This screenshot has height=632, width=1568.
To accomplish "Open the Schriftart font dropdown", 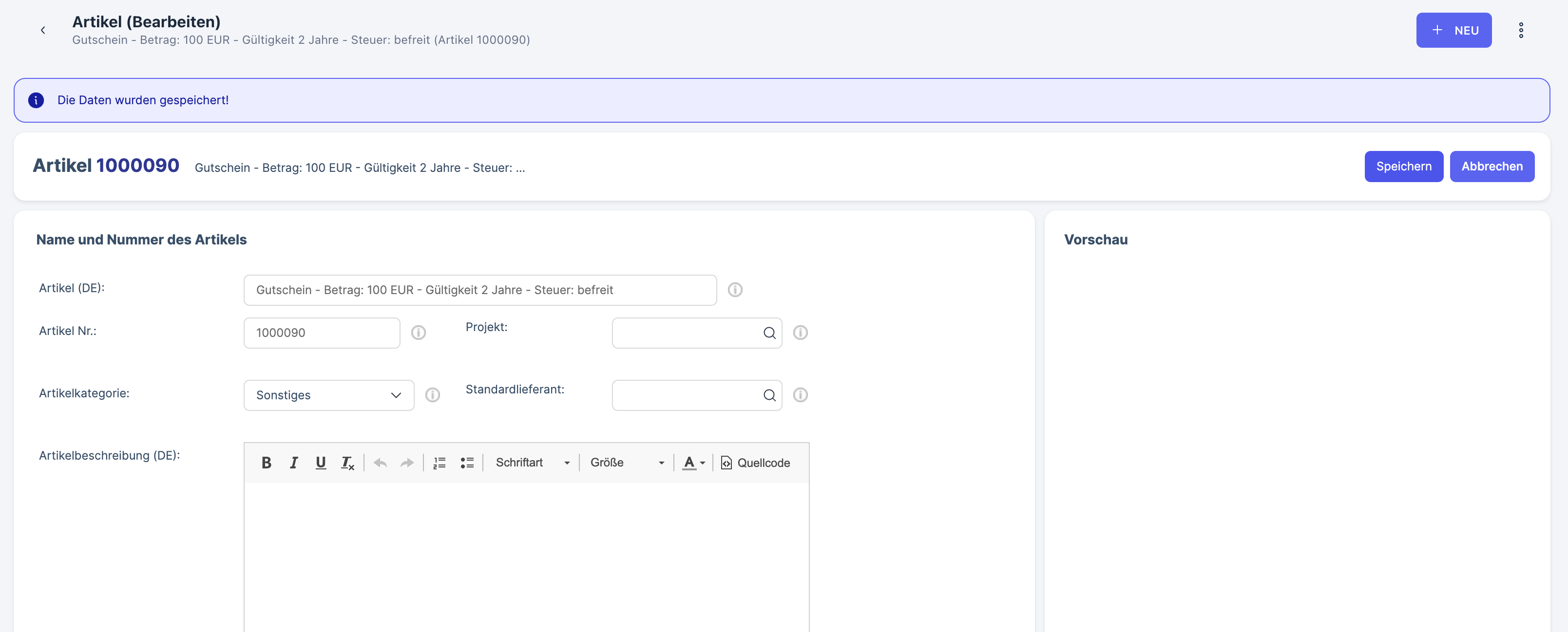I will [532, 463].
